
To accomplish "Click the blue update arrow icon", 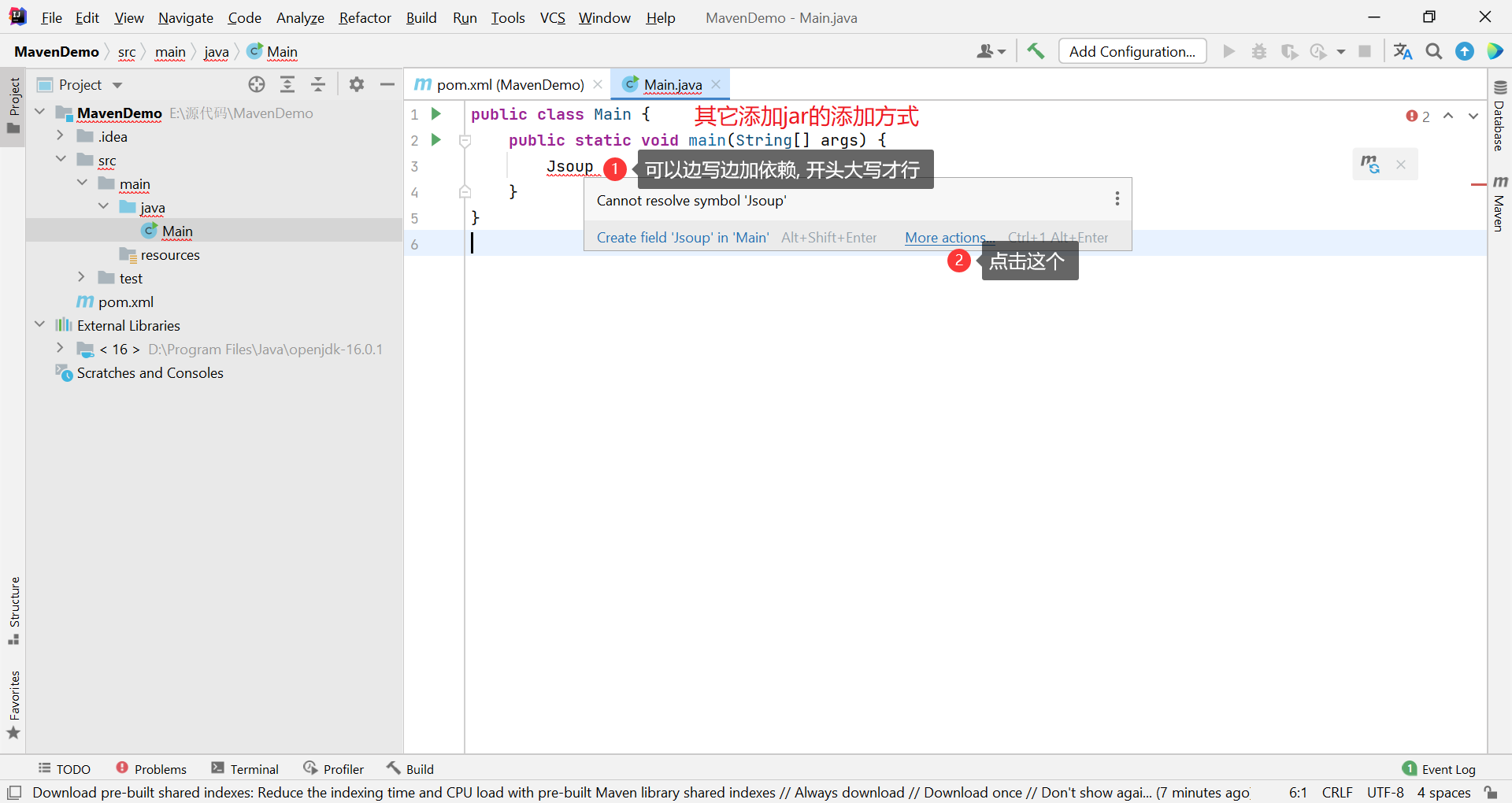I will point(1465,51).
